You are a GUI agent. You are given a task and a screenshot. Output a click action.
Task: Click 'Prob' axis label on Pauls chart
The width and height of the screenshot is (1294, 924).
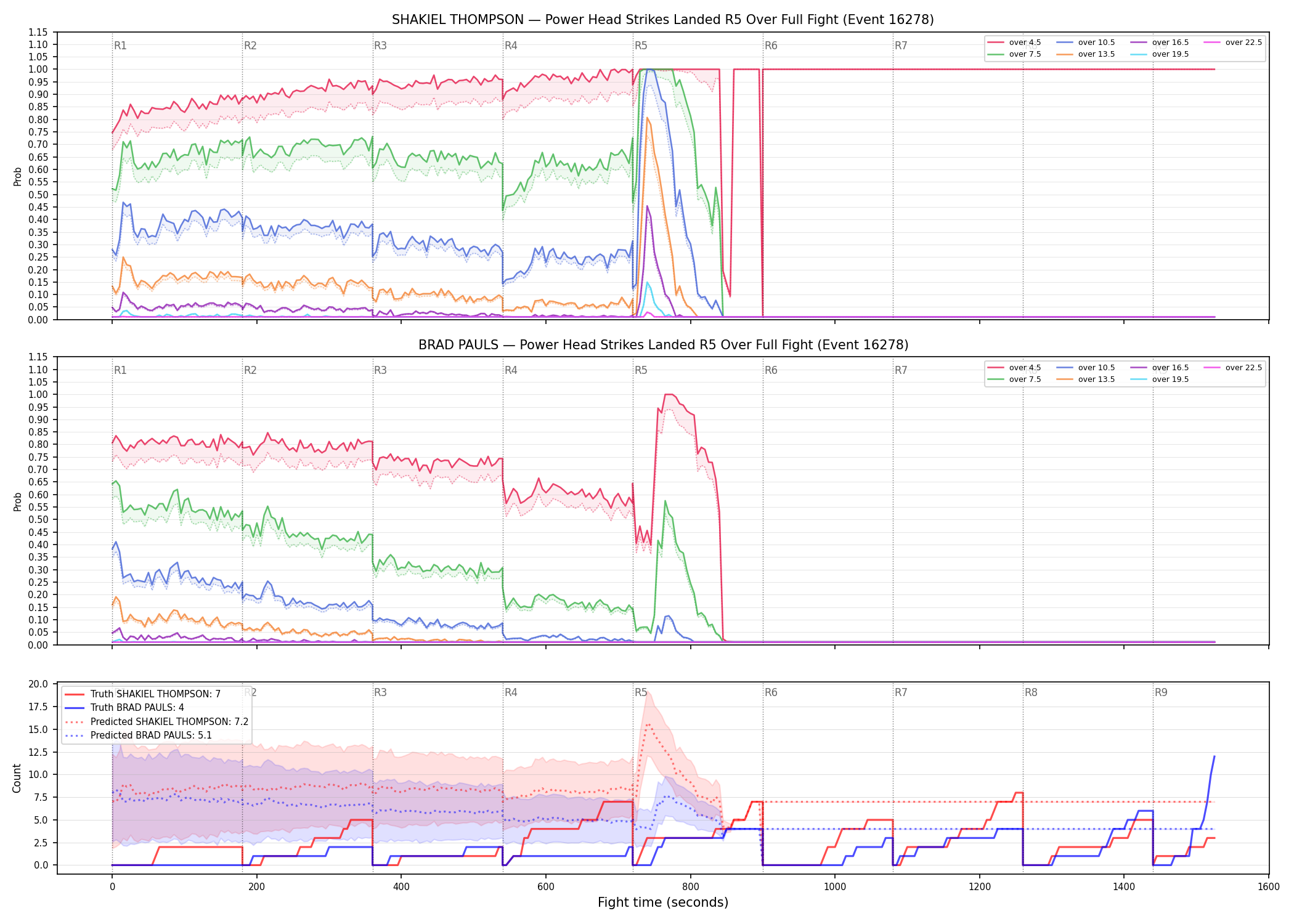point(17,502)
